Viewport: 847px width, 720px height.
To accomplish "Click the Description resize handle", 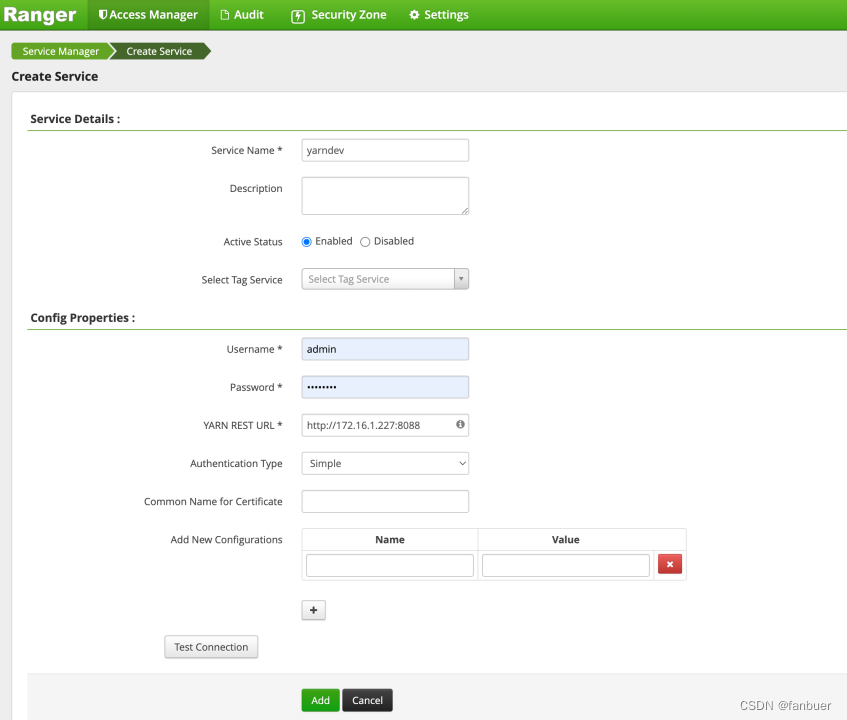I will 465,211.
